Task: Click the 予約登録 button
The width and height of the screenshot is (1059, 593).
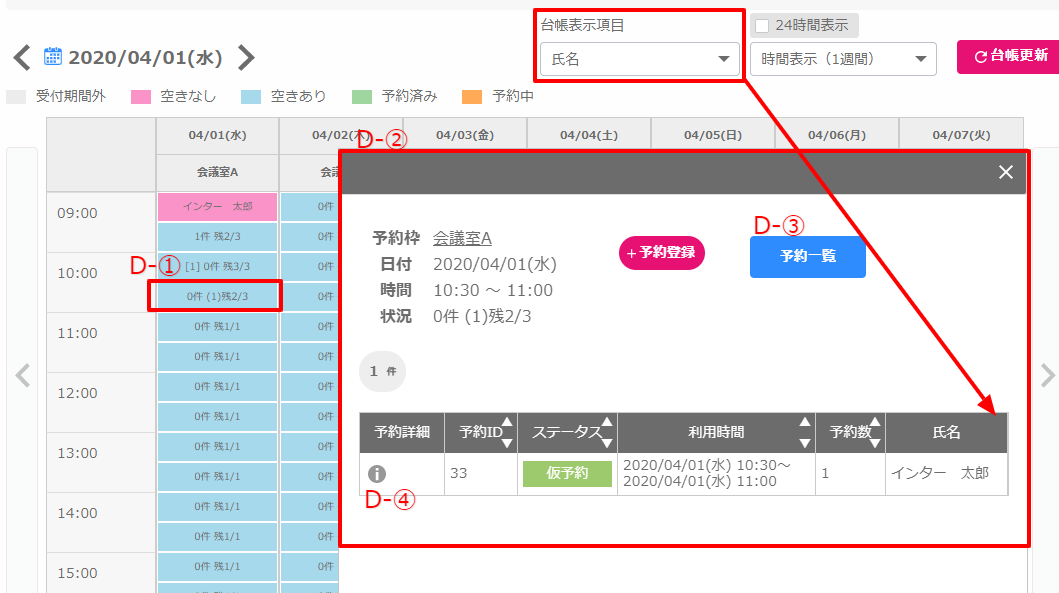Action: click(x=662, y=253)
